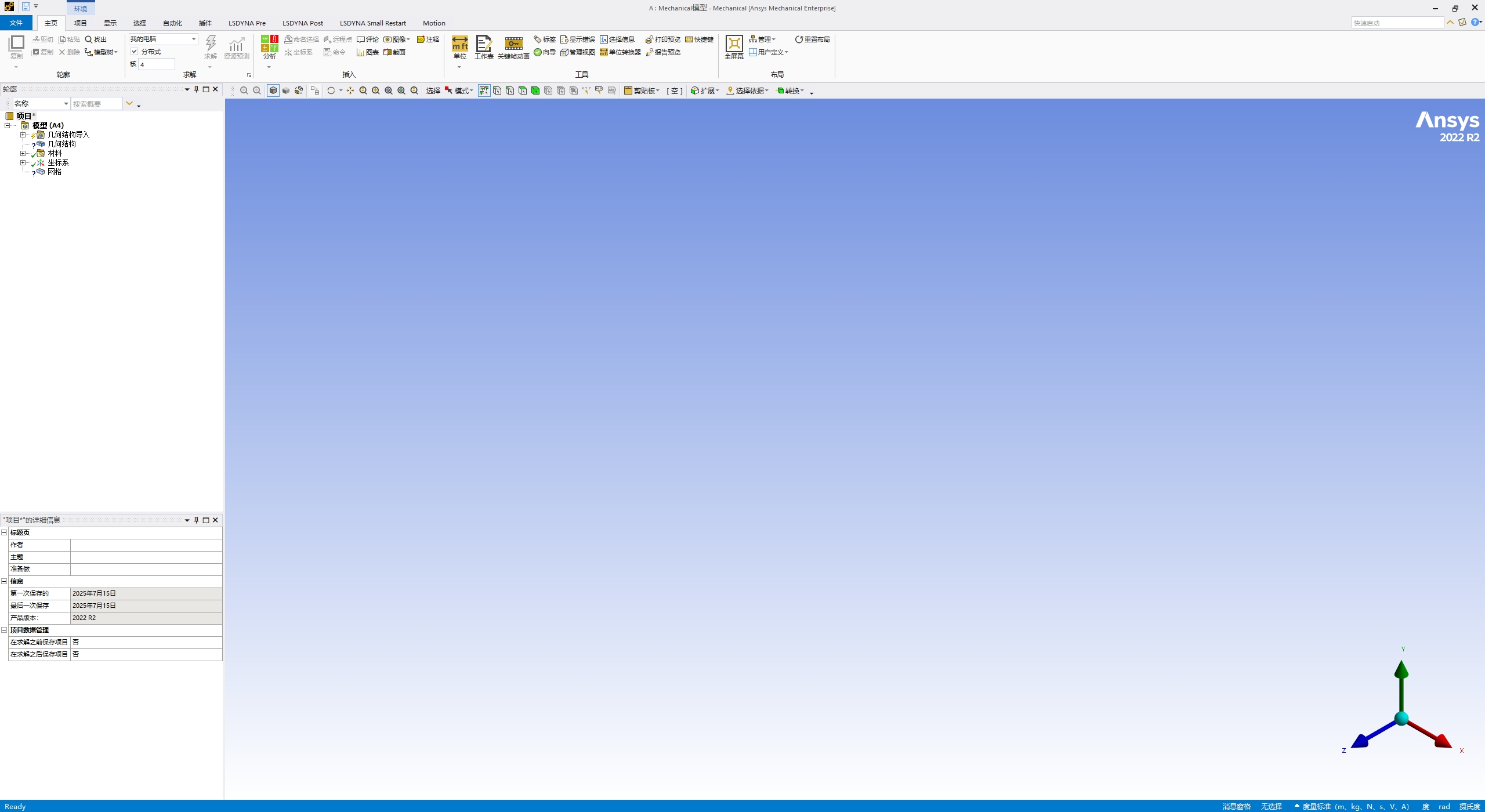Click the Units (单位) icon
1485x812 pixels.
click(459, 44)
